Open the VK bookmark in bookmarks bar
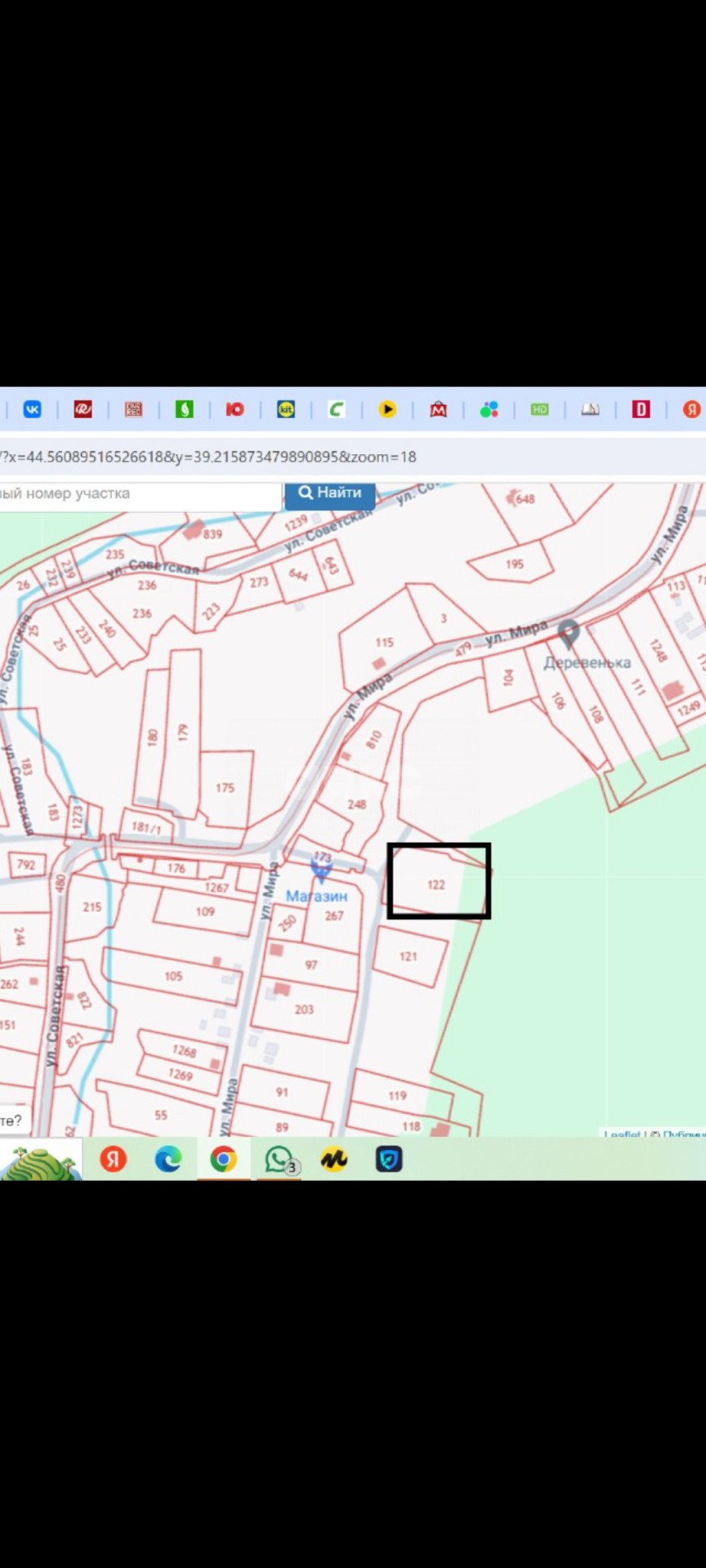This screenshot has width=706, height=1568. click(x=32, y=409)
